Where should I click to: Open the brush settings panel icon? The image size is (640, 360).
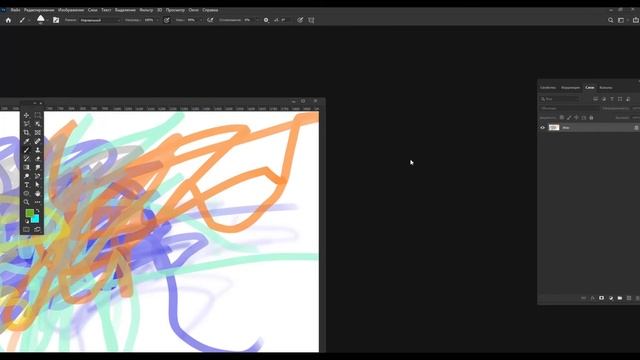click(56, 20)
